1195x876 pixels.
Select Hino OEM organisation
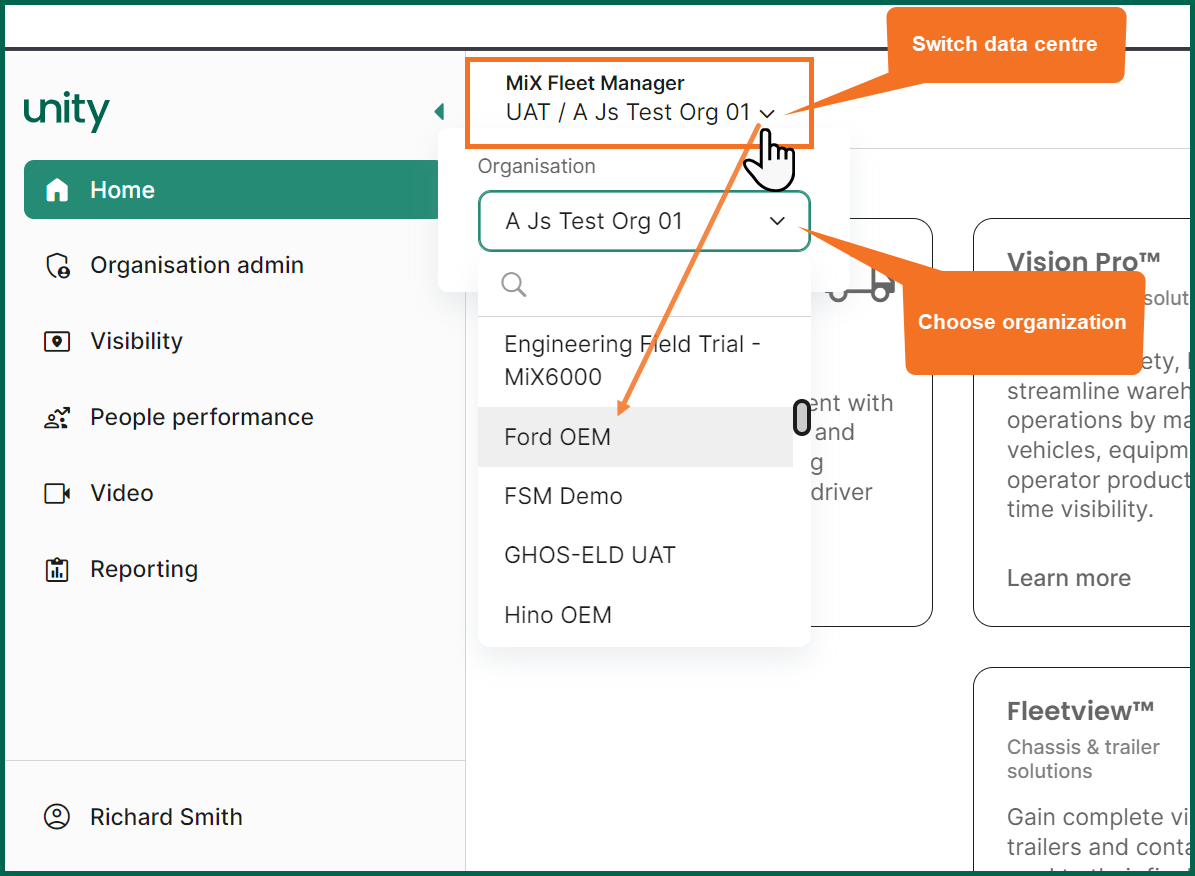click(x=636, y=615)
